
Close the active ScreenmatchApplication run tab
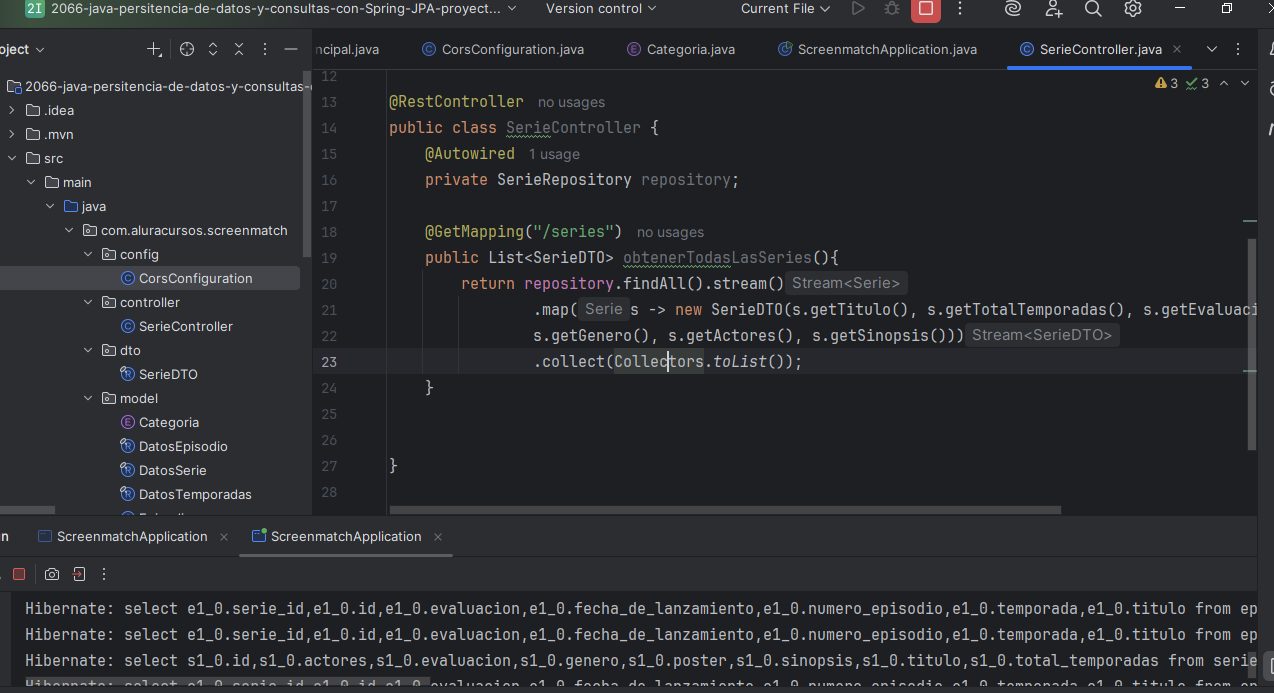[437, 537]
